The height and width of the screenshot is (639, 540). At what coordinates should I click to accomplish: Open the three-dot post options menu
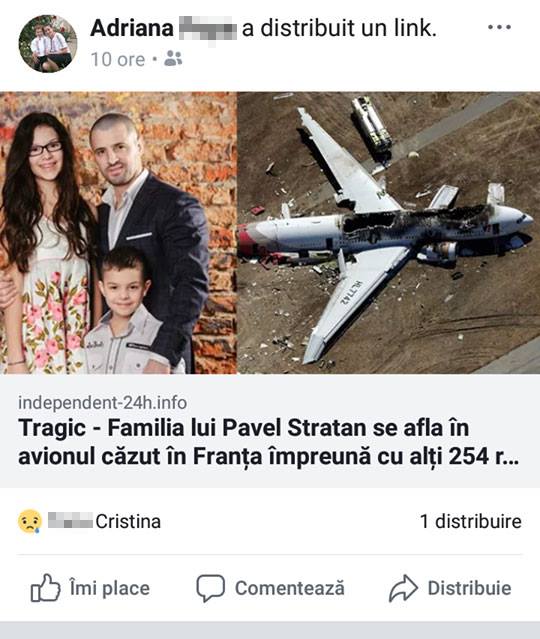pos(499,27)
